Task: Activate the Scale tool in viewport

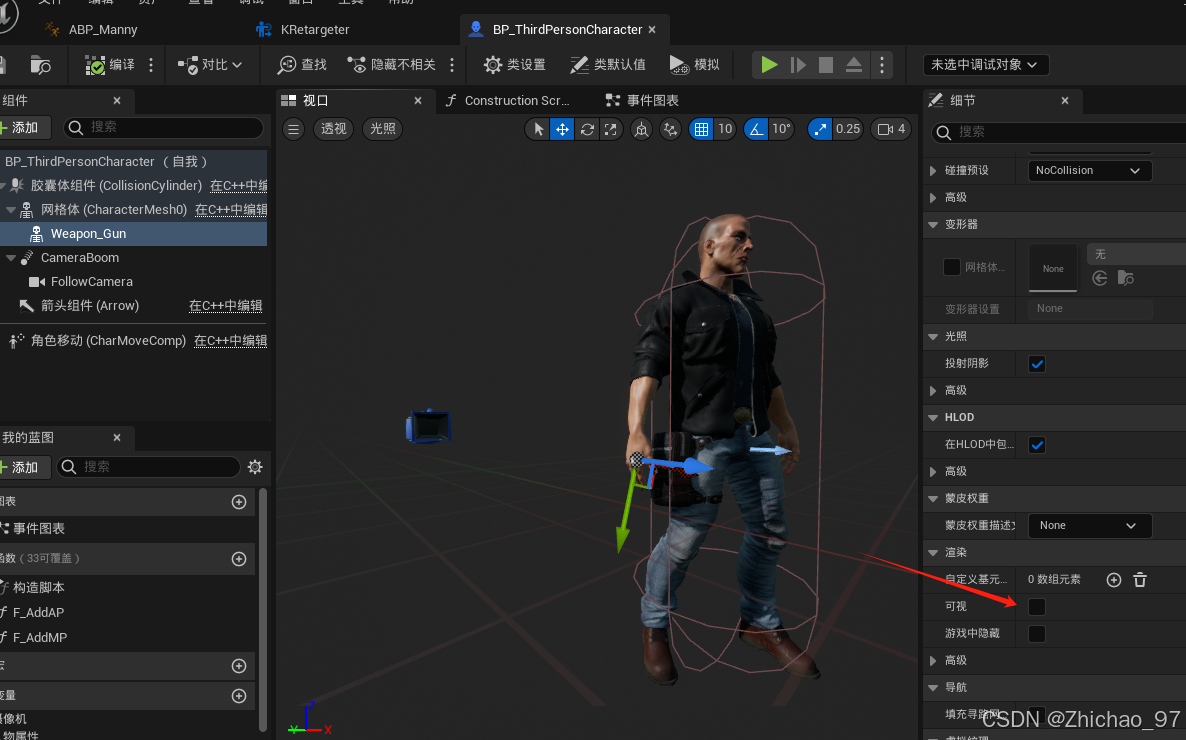Action: tap(610, 129)
